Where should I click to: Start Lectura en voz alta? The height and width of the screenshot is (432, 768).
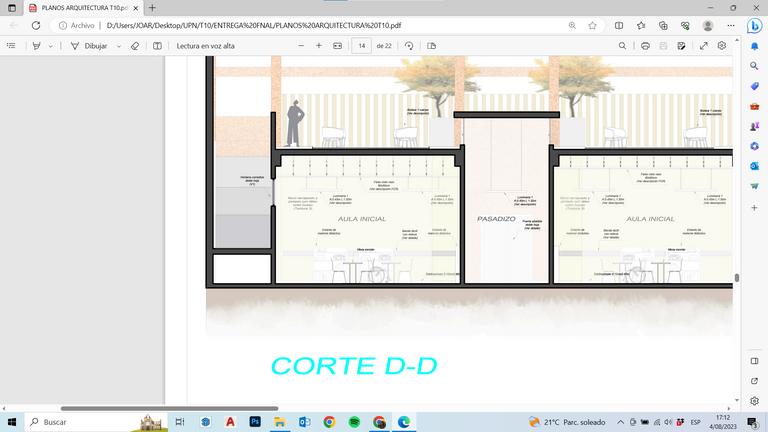pyautogui.click(x=205, y=46)
